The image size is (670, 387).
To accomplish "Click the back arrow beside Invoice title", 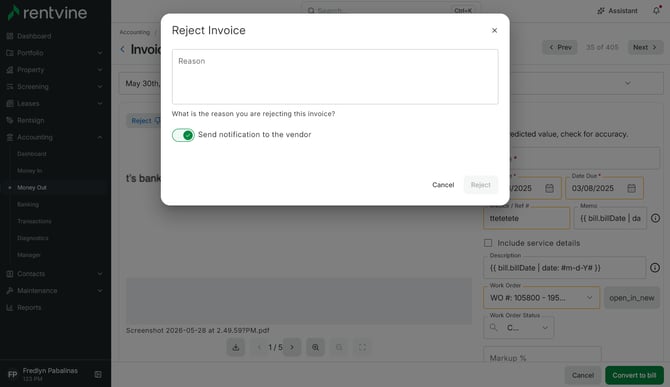I will [123, 50].
